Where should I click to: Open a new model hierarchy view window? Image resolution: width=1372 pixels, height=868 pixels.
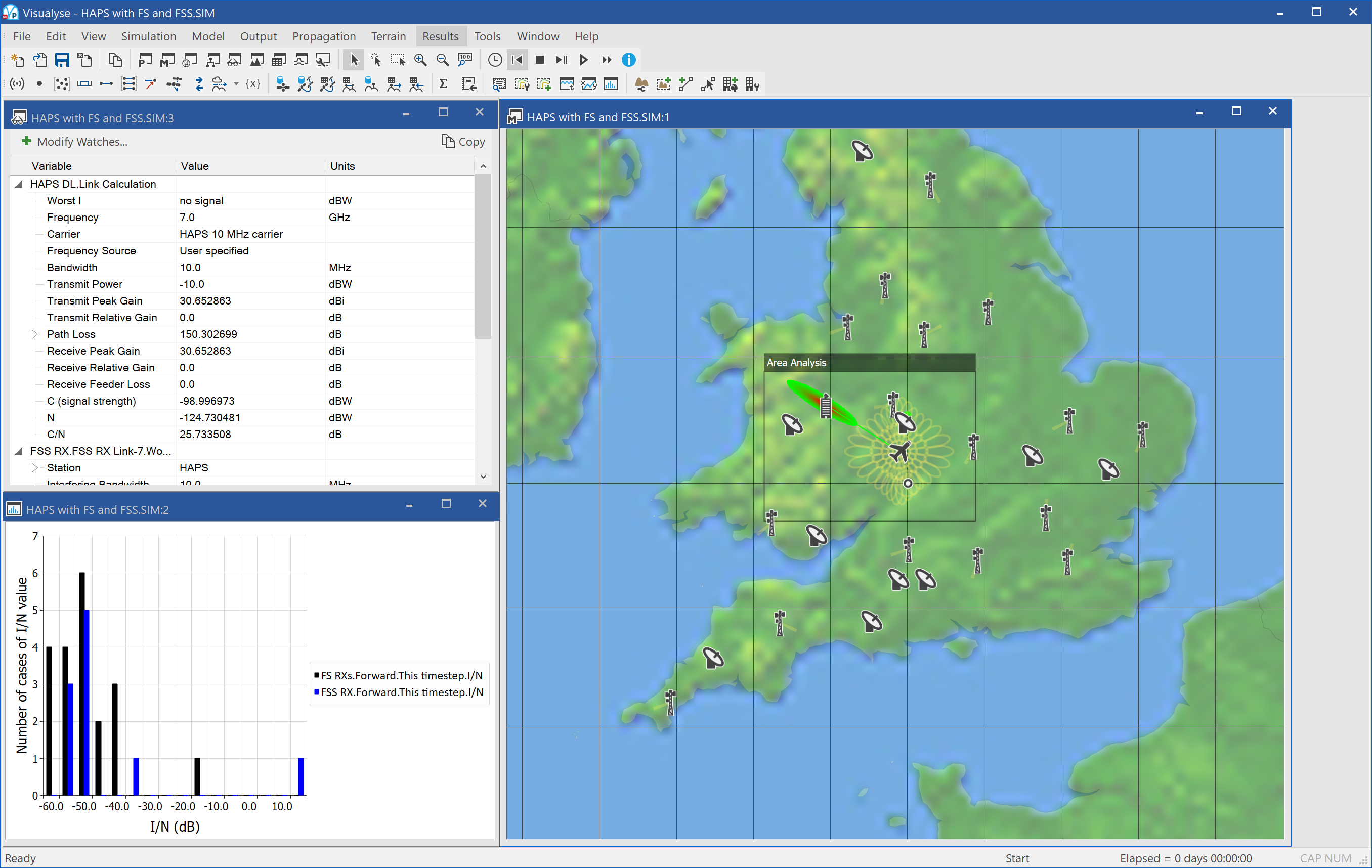[212, 60]
